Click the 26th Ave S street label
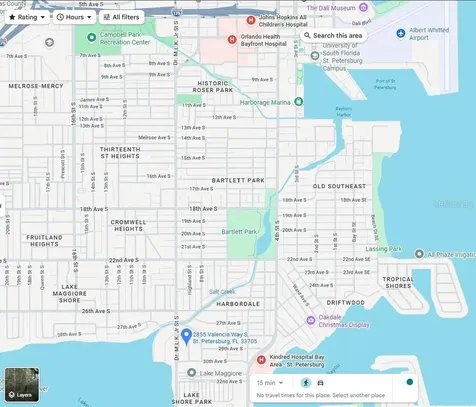Image resolution: width=476 pixels, height=407 pixels. 96,311
